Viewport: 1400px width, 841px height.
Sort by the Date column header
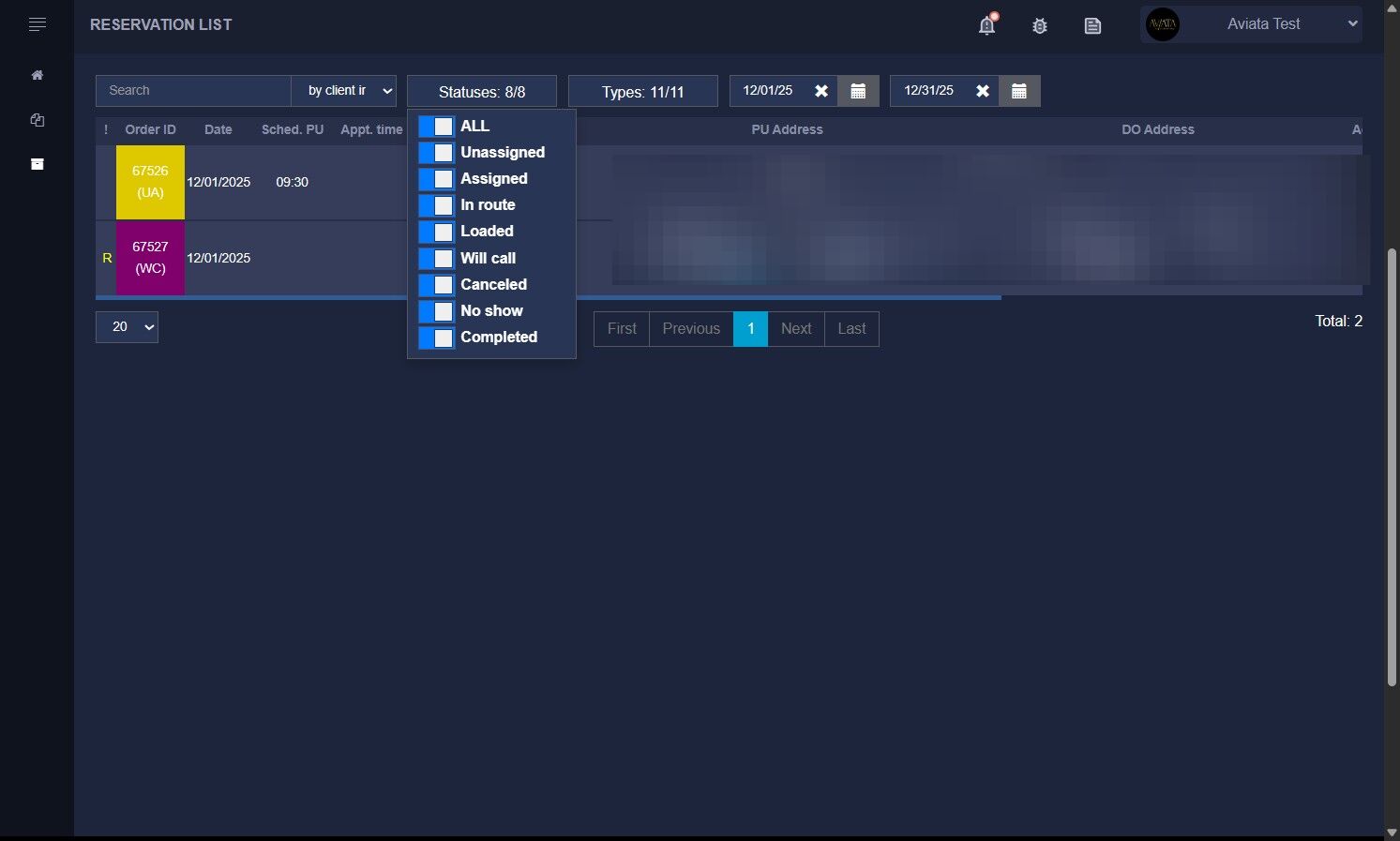coord(218,130)
